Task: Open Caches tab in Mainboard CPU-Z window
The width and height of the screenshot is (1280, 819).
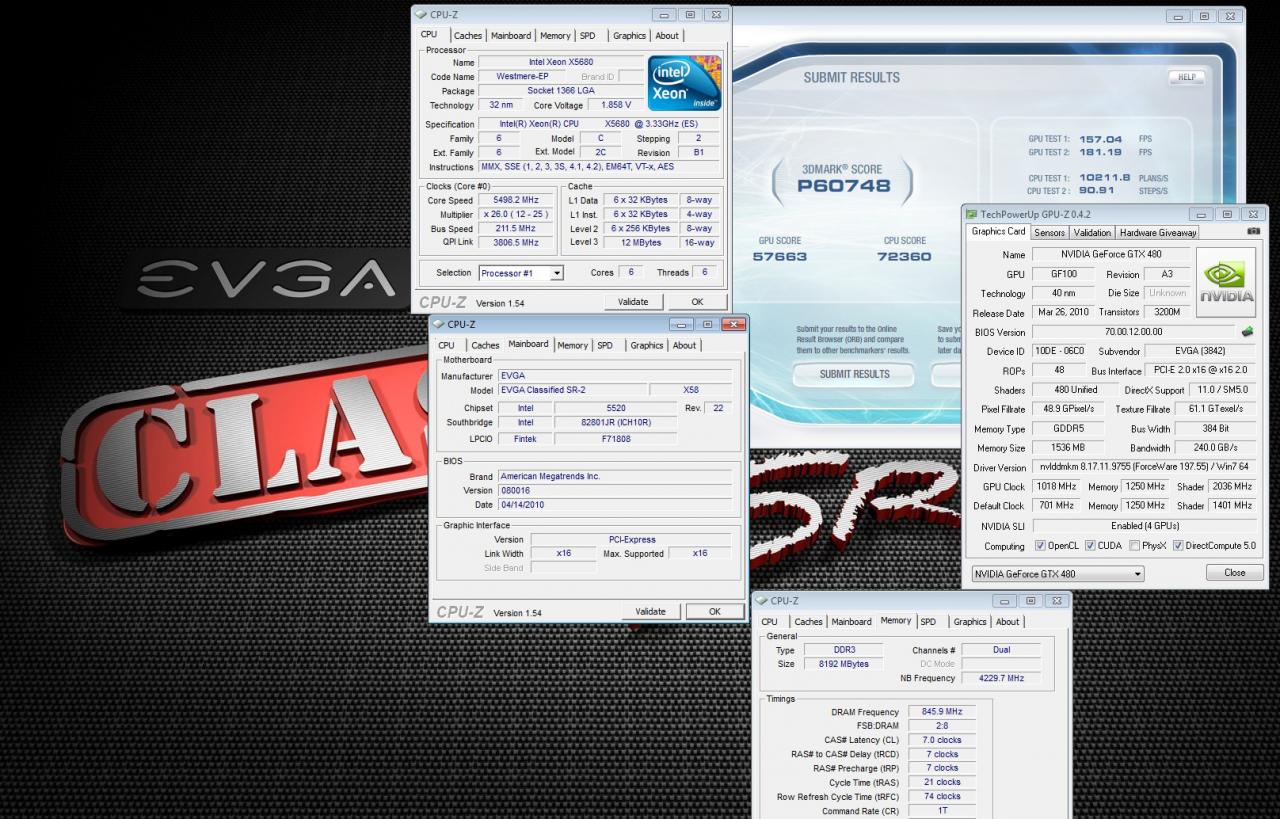Action: pyautogui.click(x=485, y=346)
